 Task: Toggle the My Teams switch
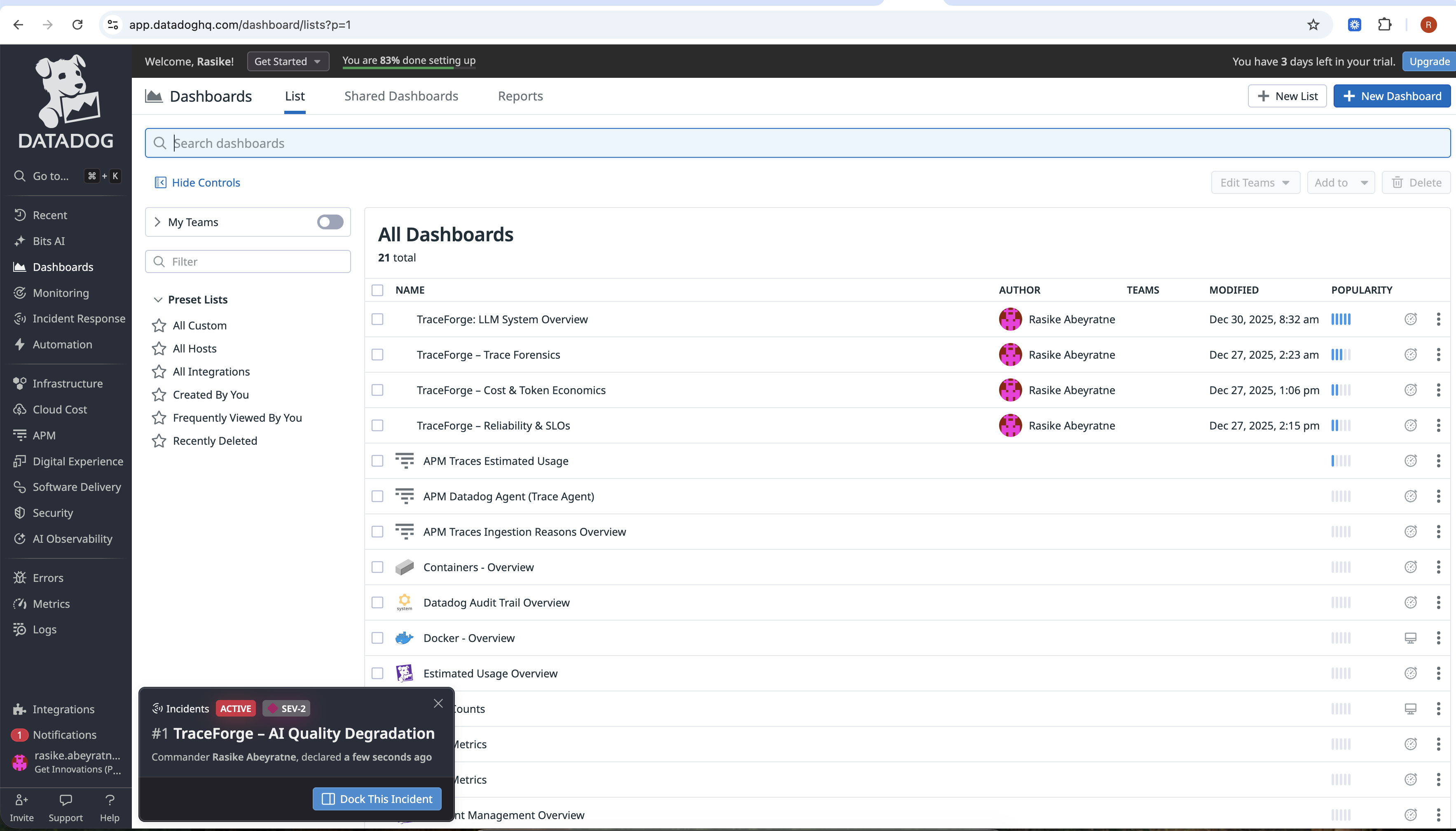point(330,222)
